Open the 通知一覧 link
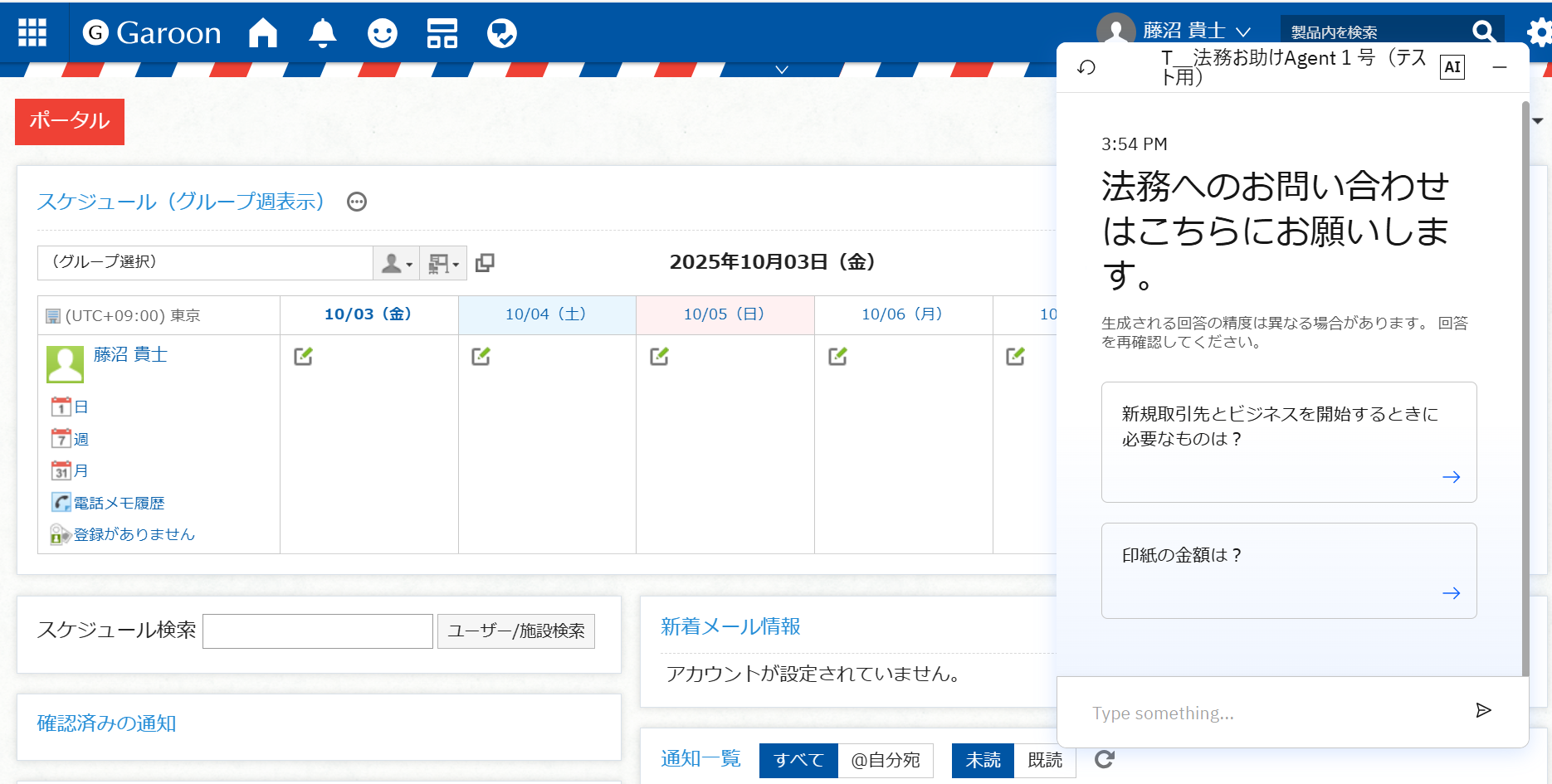The height and width of the screenshot is (784, 1552). pyautogui.click(x=700, y=758)
